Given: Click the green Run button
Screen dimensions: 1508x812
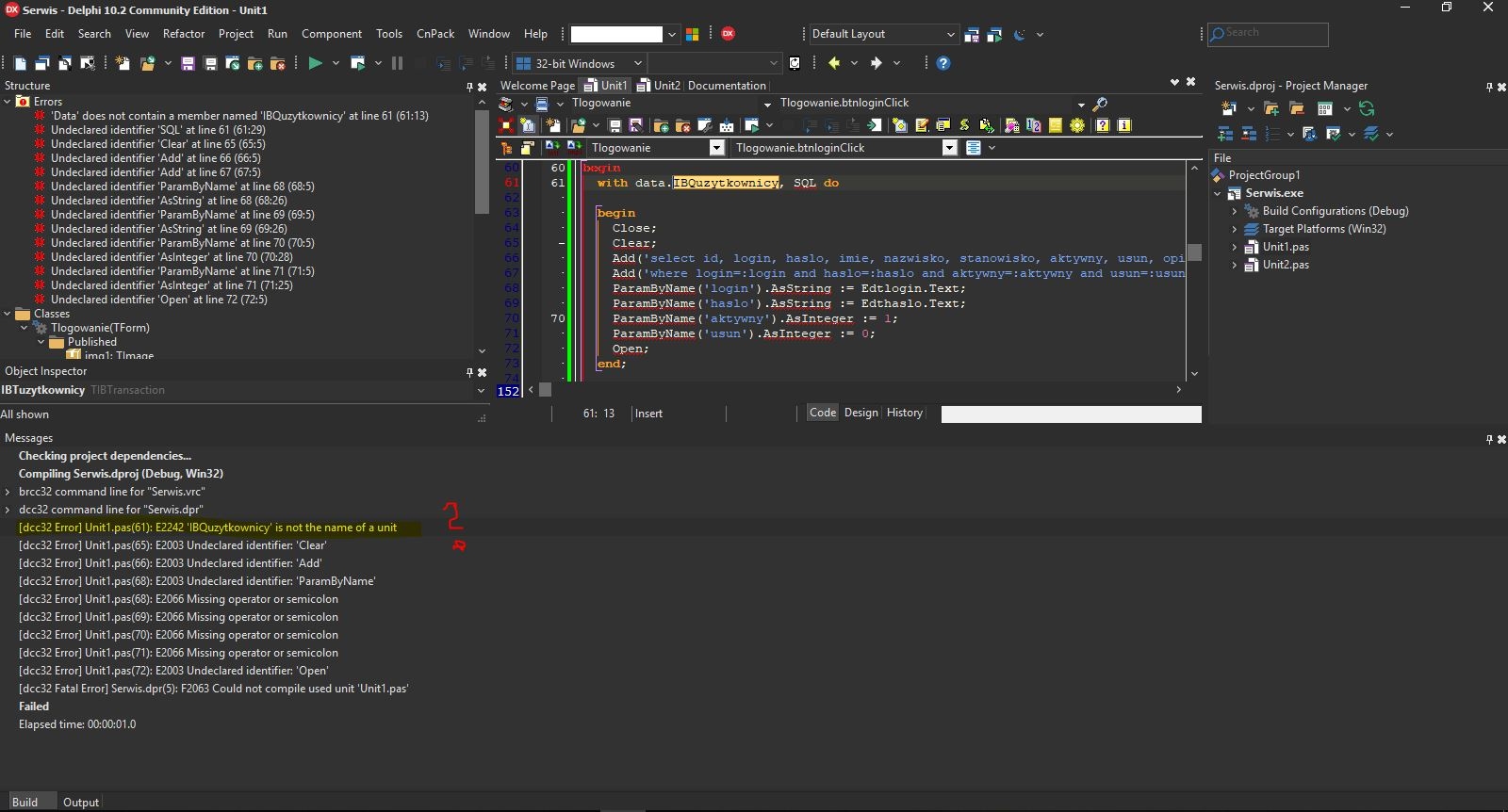Looking at the screenshot, I should (315, 63).
